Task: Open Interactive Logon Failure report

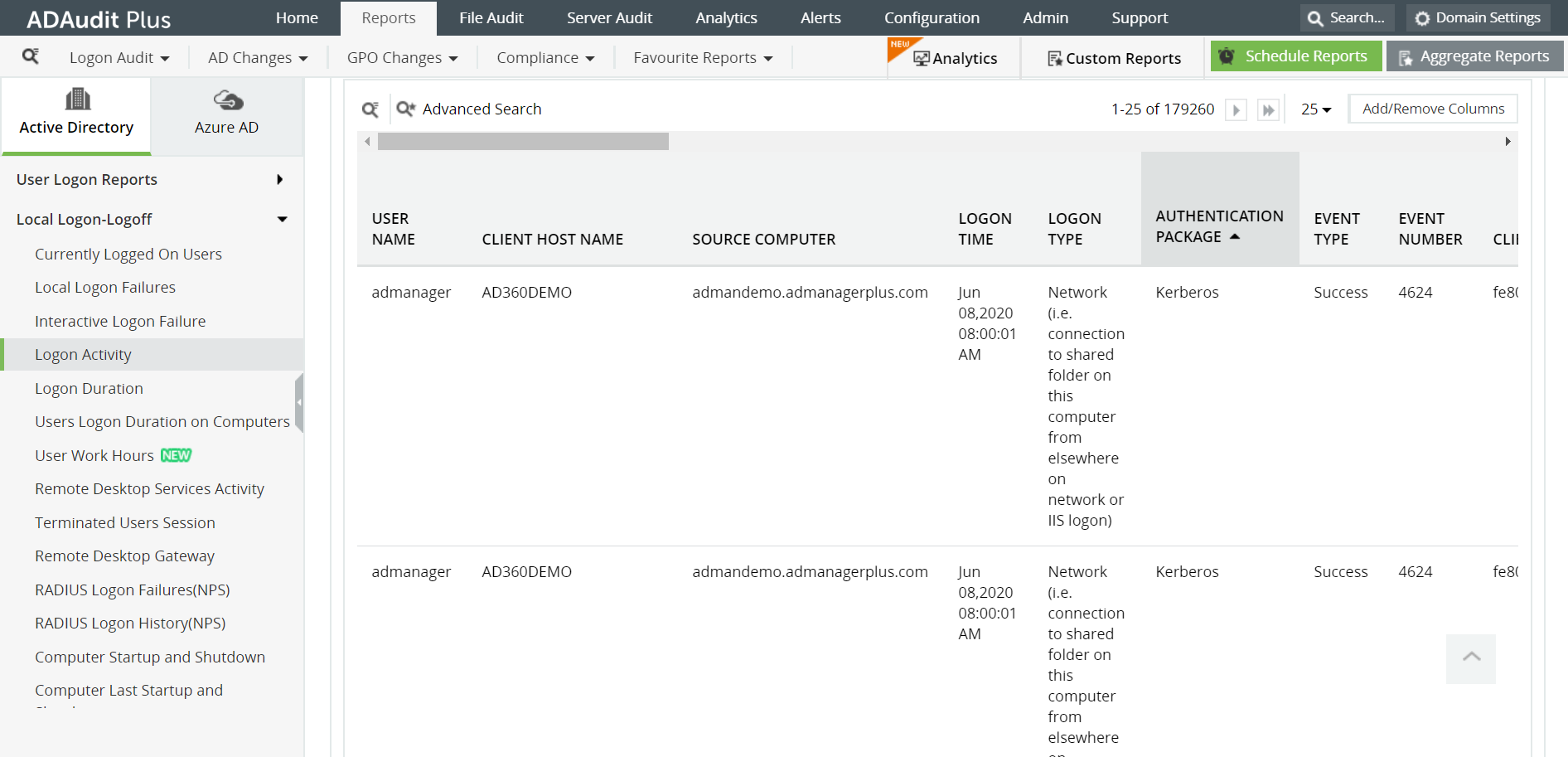Action: (x=120, y=322)
